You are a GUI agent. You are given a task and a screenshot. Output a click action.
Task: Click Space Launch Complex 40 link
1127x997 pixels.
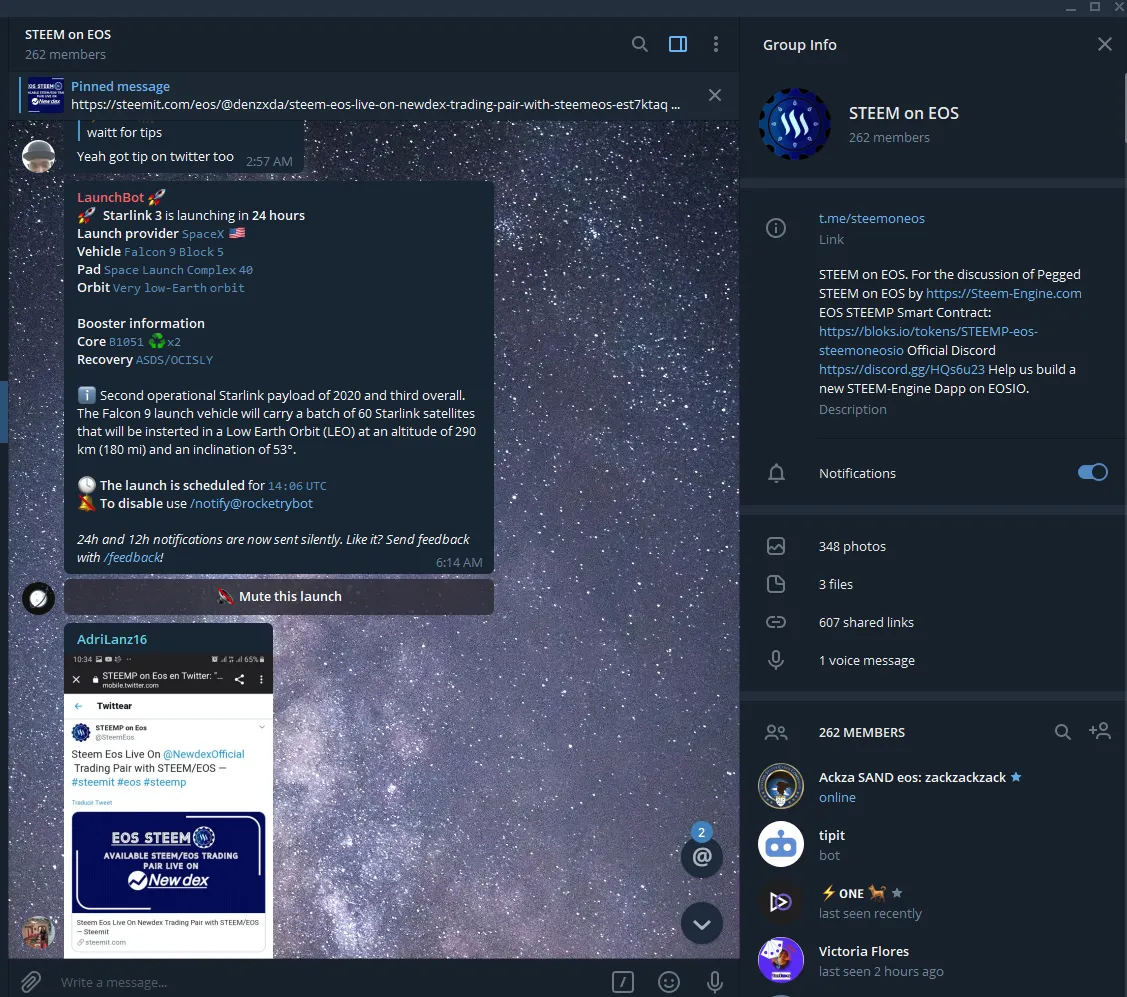[x=178, y=270]
